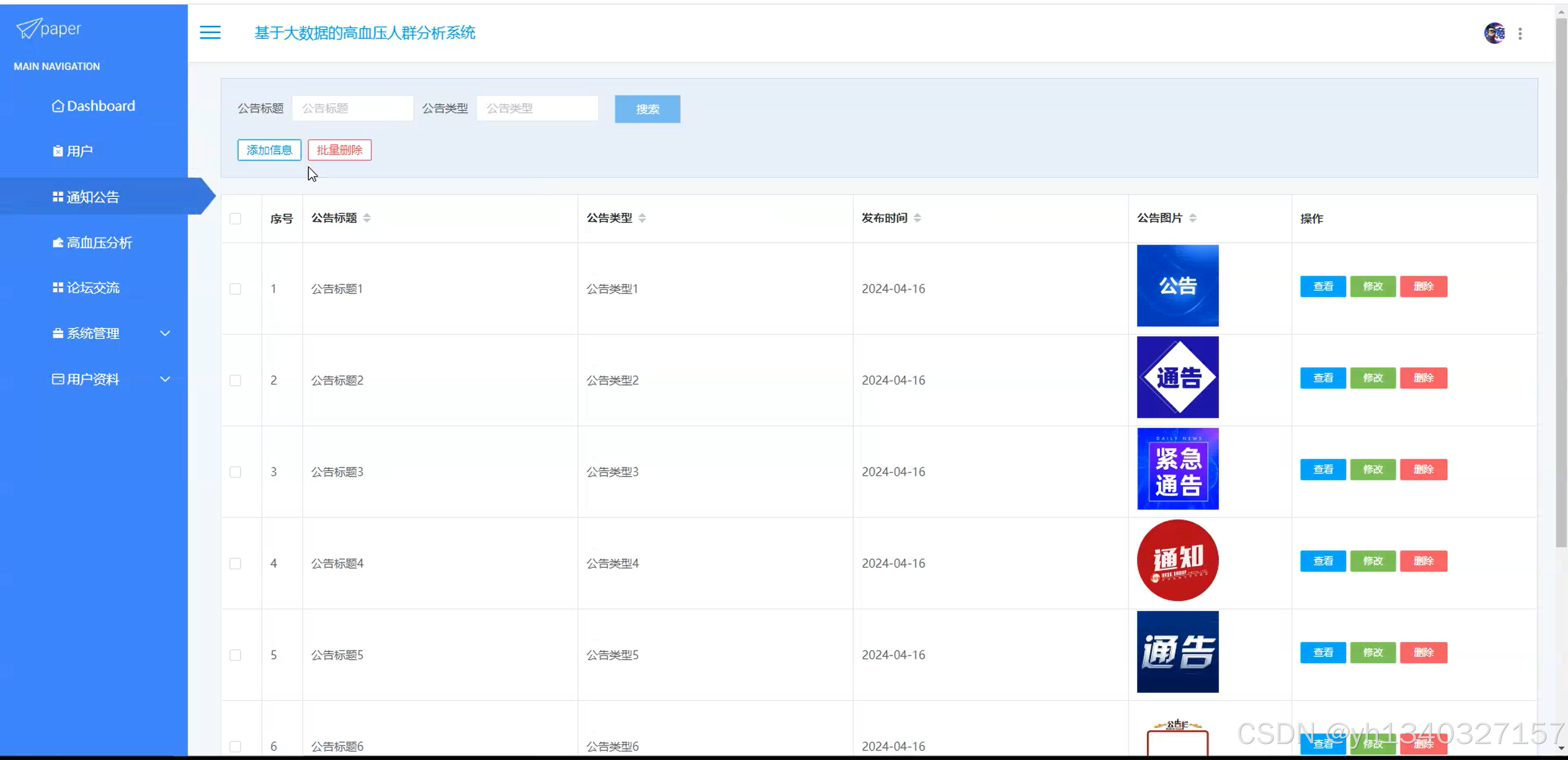Click the three-dot more options icon
Screen dimensions: 1568x760
click(1520, 34)
